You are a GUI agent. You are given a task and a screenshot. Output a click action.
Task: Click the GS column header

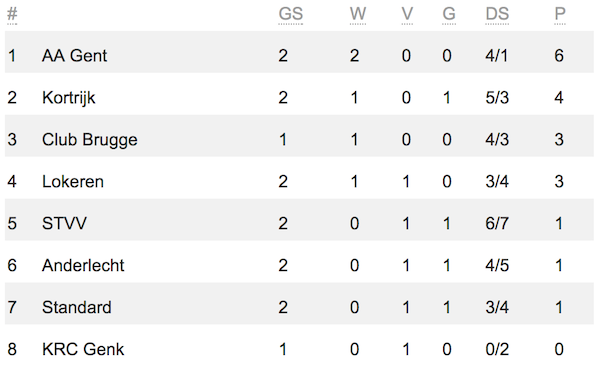tap(290, 15)
